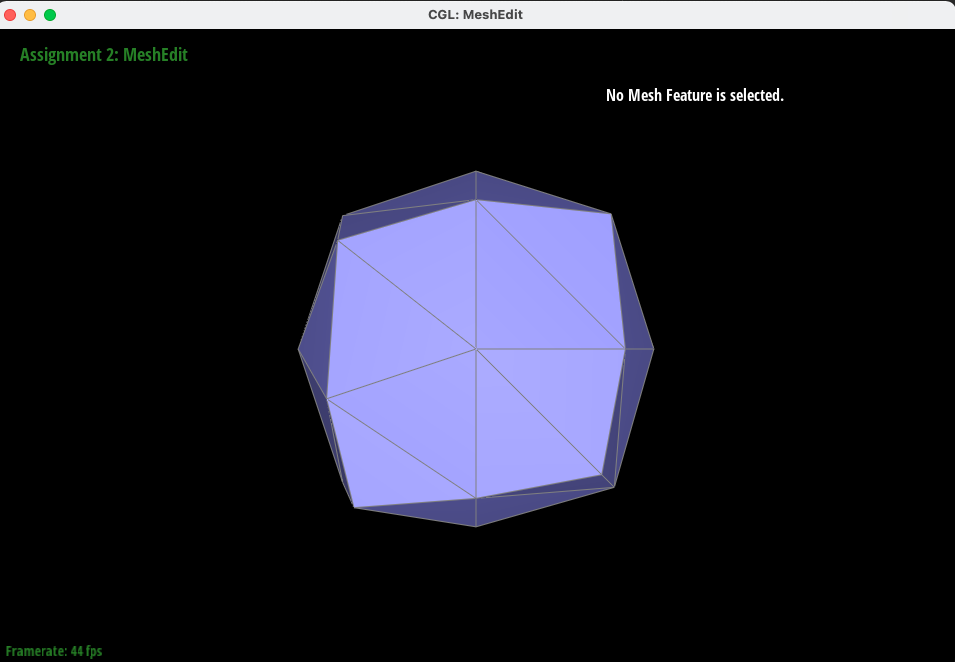
Task: Select the leftmost vertex of the mesh
Action: [298, 349]
